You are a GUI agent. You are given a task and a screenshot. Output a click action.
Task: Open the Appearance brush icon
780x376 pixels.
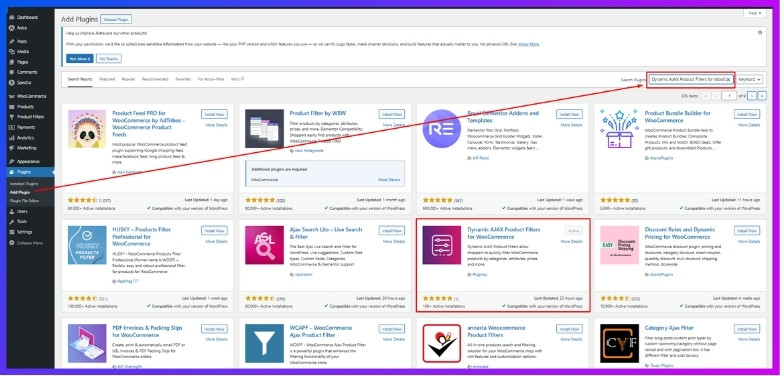(11, 162)
